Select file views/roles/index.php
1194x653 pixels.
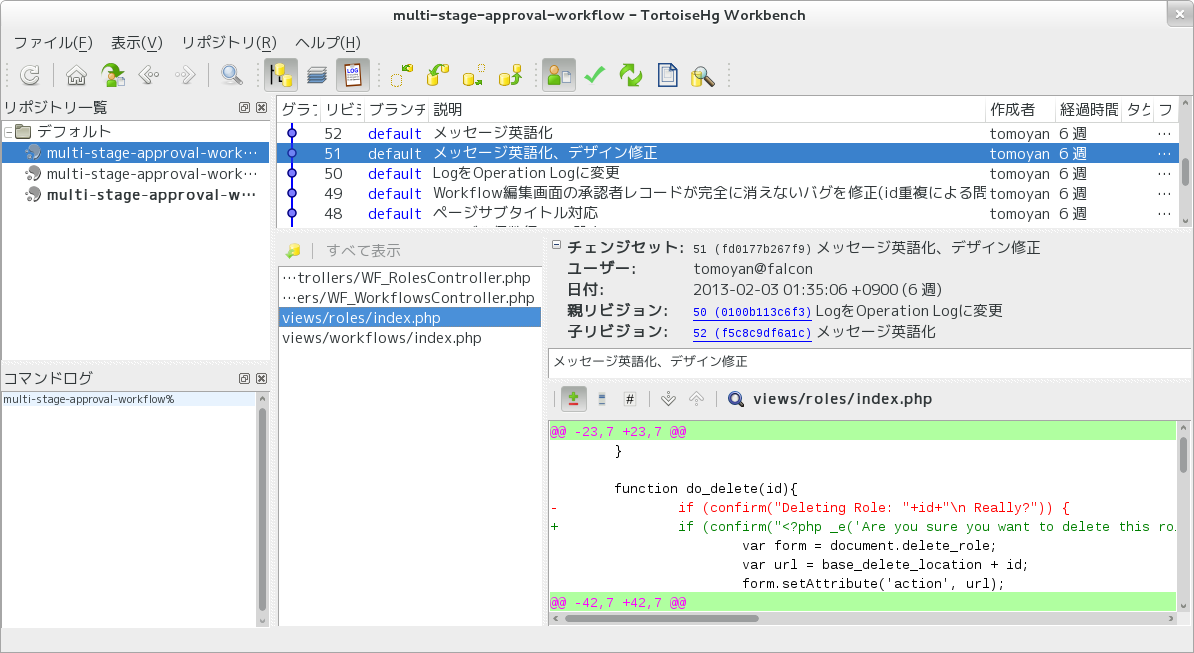410,317
